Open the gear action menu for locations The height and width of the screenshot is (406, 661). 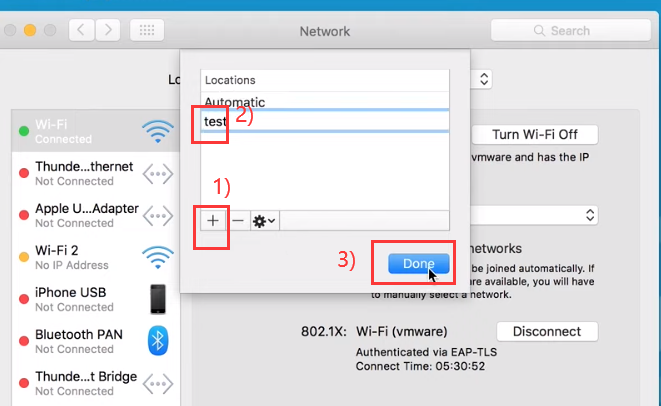(264, 220)
